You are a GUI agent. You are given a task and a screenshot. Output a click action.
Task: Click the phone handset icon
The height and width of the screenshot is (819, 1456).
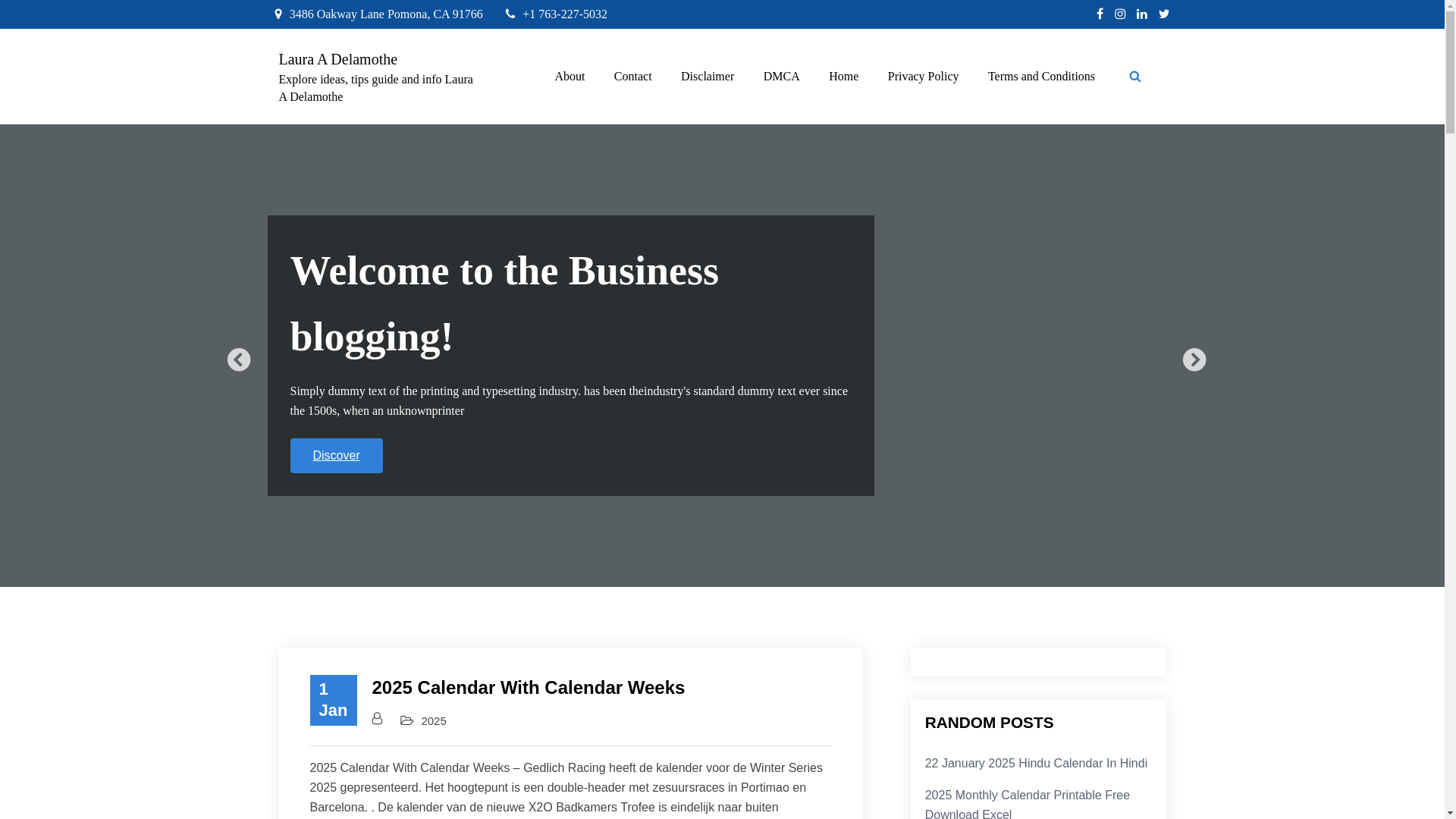pos(510,14)
